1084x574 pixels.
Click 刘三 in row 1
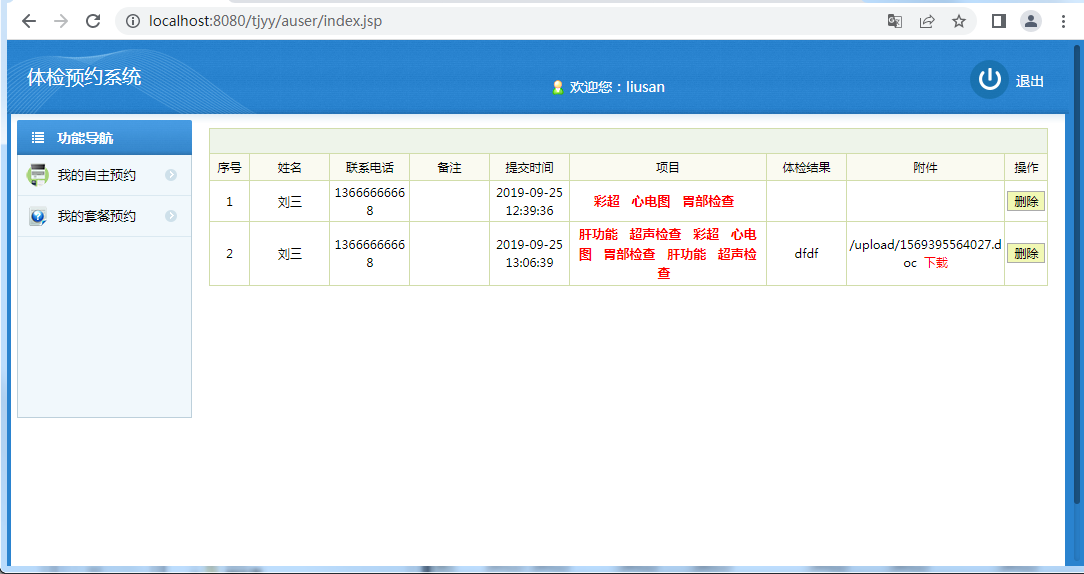pyautogui.click(x=290, y=202)
